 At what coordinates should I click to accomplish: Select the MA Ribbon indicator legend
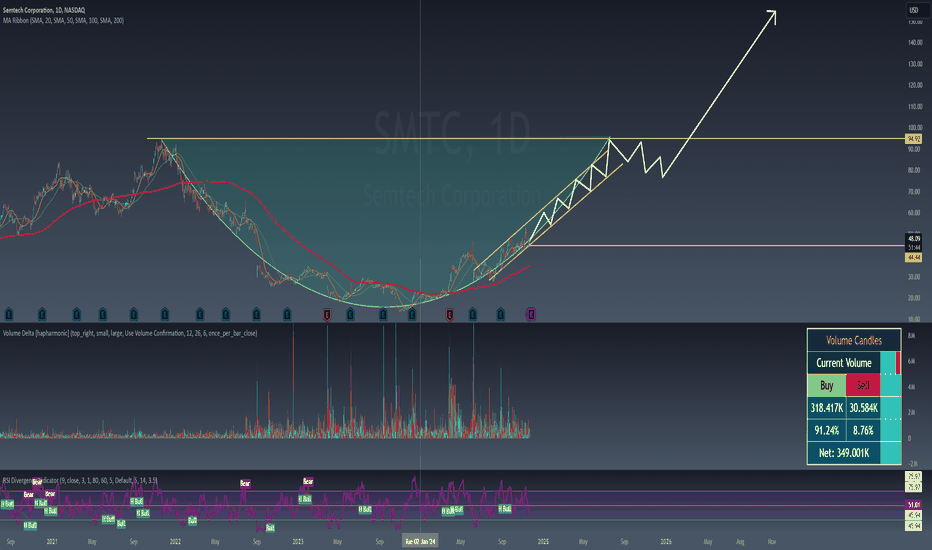tap(63, 20)
